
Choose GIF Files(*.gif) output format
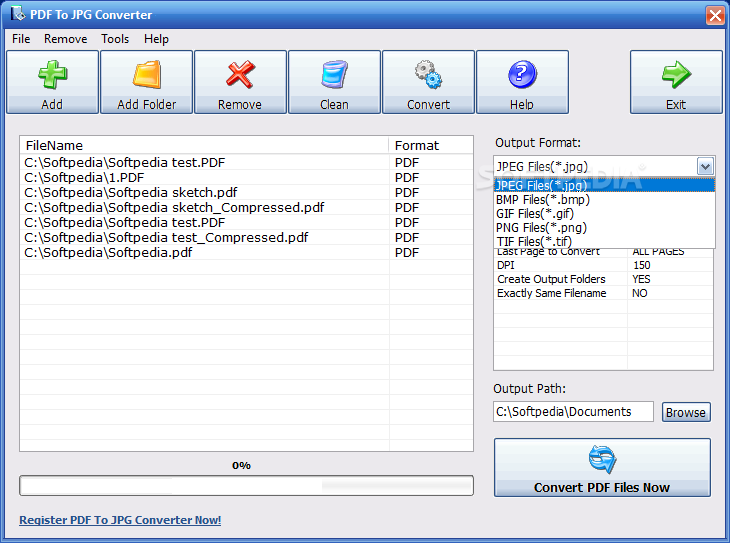point(604,213)
